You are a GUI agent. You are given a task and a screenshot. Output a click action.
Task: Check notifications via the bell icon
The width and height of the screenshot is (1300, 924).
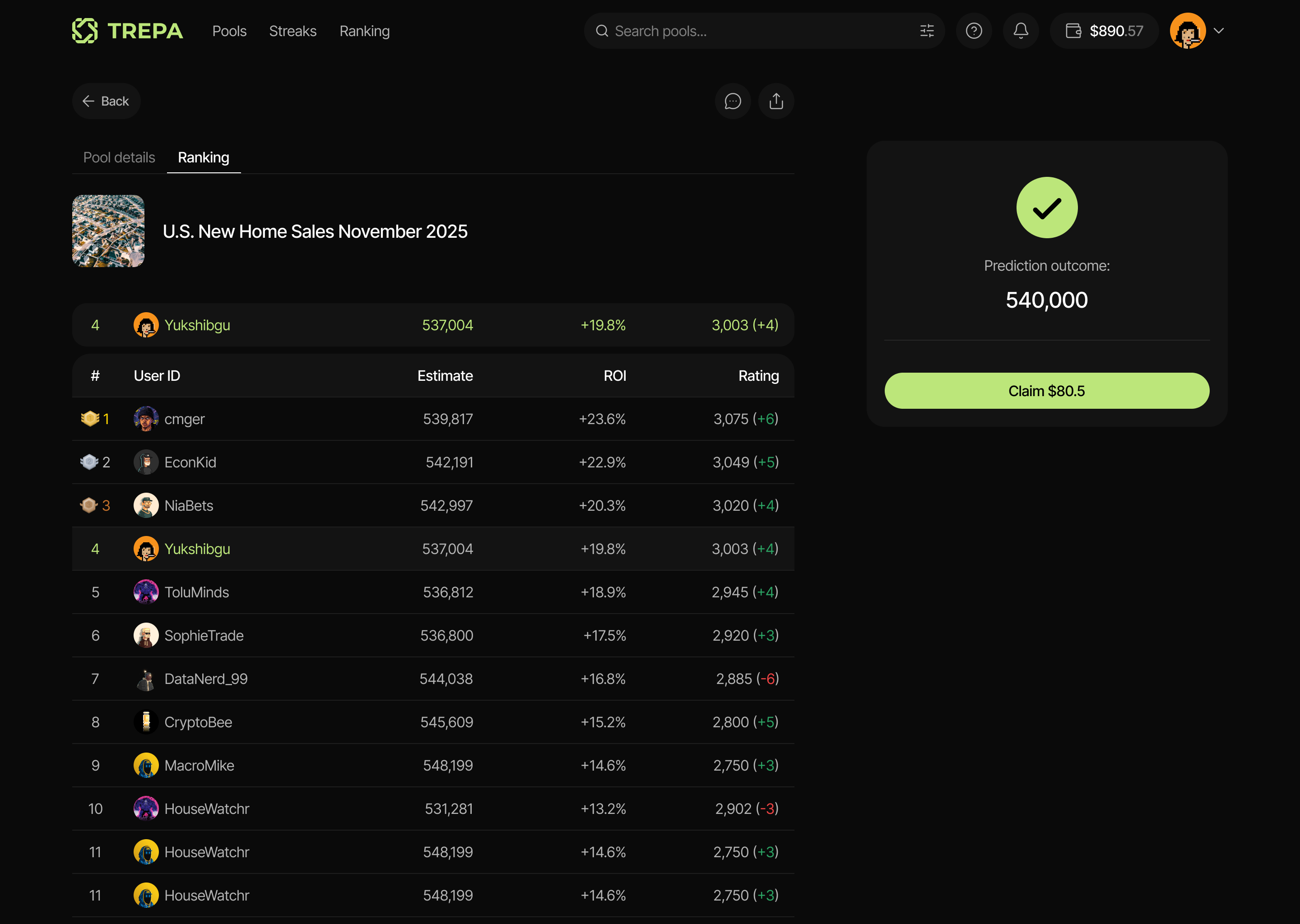1021,31
